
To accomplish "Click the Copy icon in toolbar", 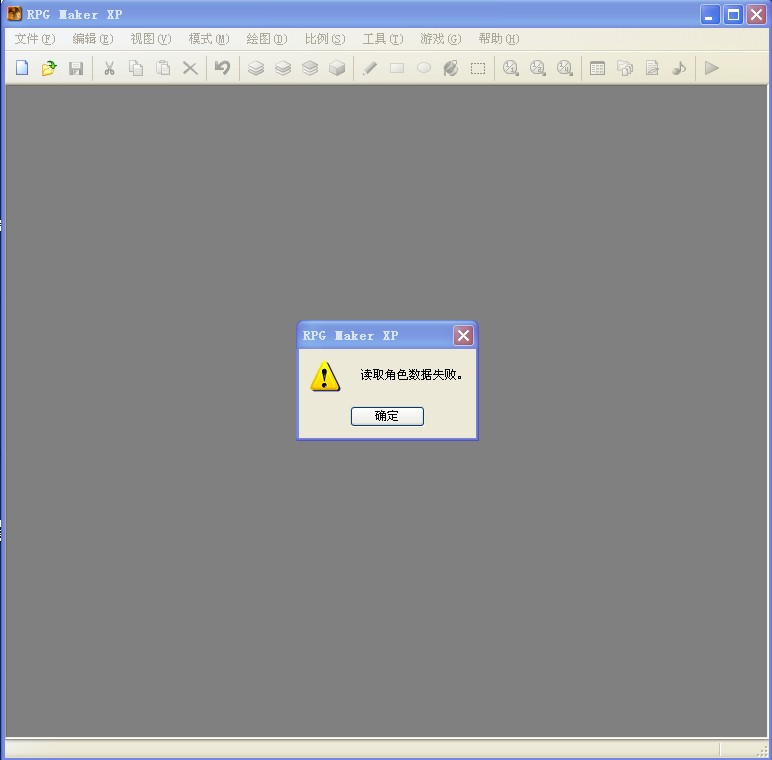I will coord(136,68).
